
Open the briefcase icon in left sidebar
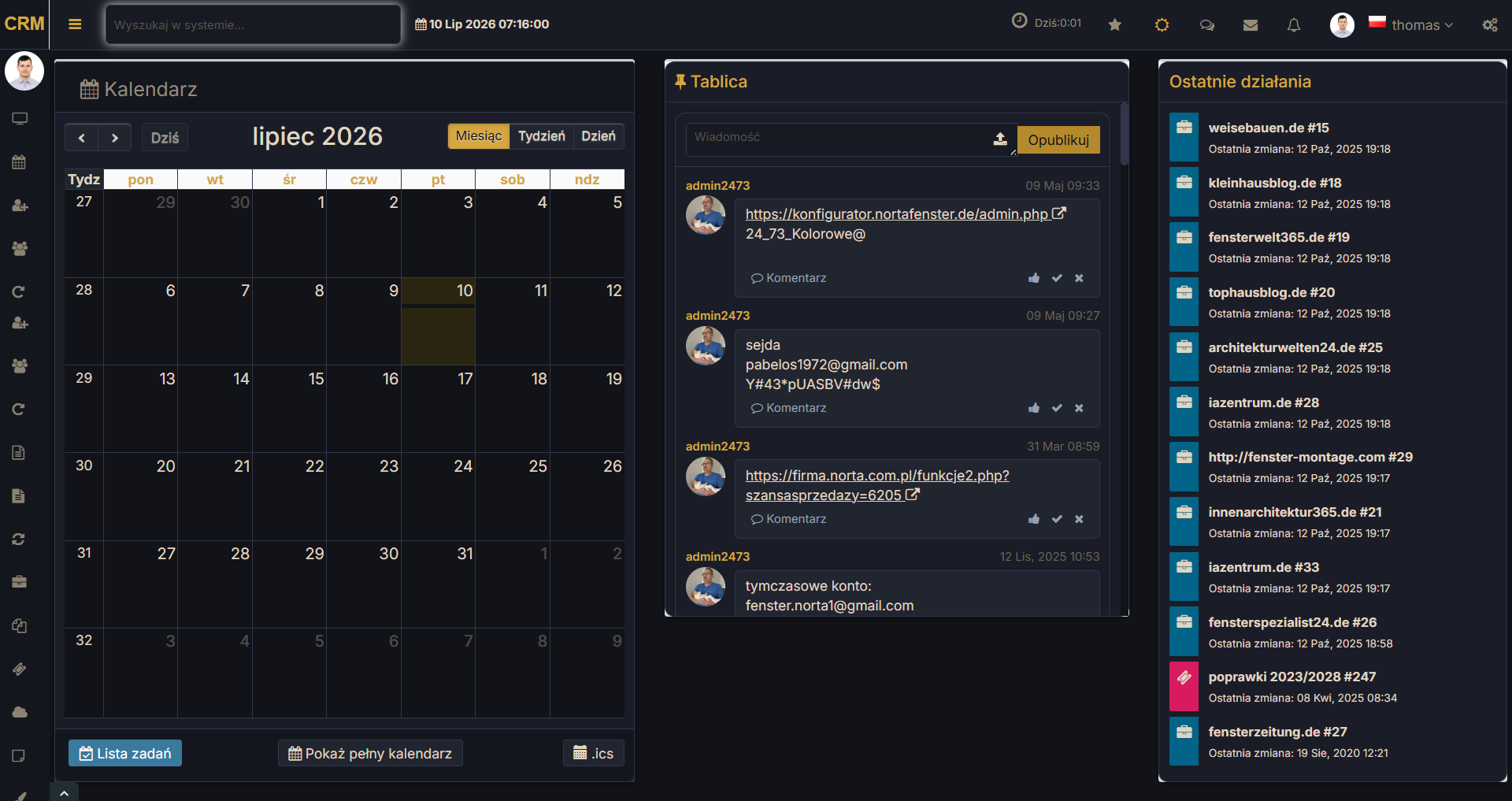click(20, 582)
